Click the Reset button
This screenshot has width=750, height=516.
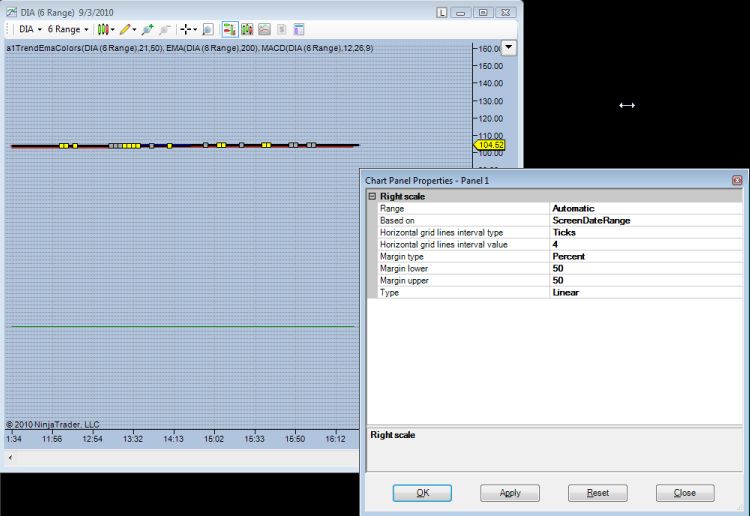pyautogui.click(x=598, y=493)
